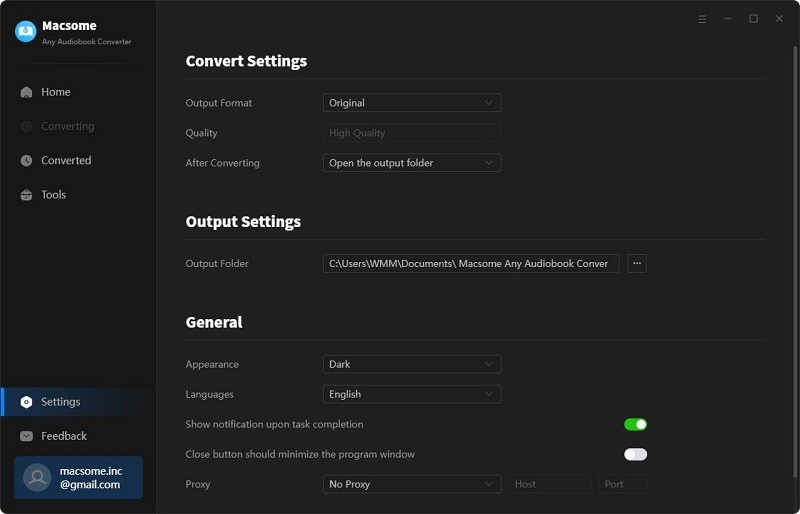Open the Output Format dropdown
The height and width of the screenshot is (514, 800).
tap(412, 103)
